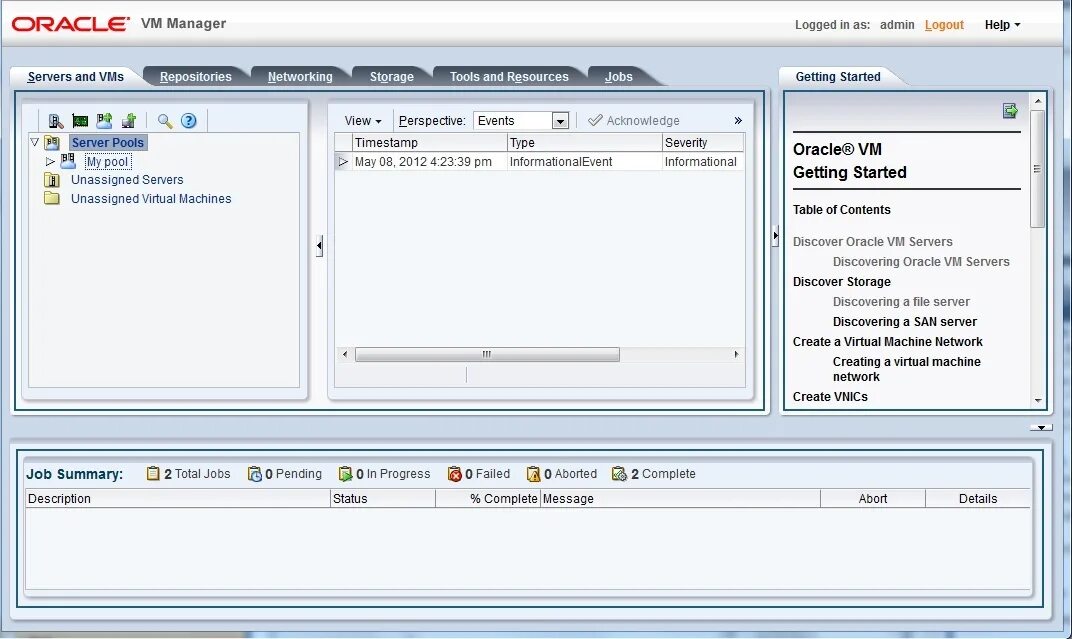Open the Discovering Oracle VM Servers link
The image size is (1072, 639).
(x=921, y=261)
